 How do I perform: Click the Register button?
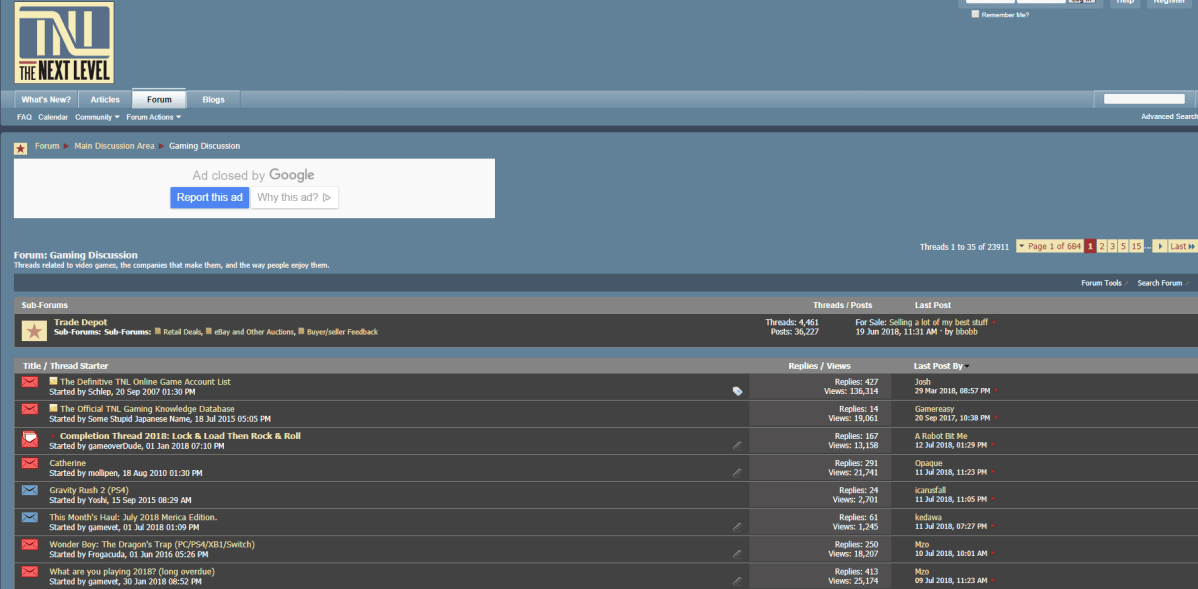(1168, 2)
